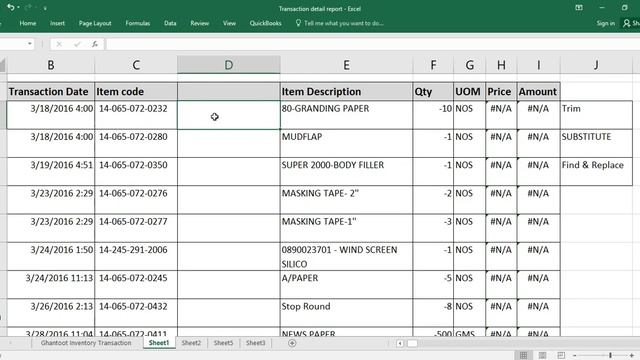Select column B header
Screen dimensions: 640x360
[x=51, y=65]
